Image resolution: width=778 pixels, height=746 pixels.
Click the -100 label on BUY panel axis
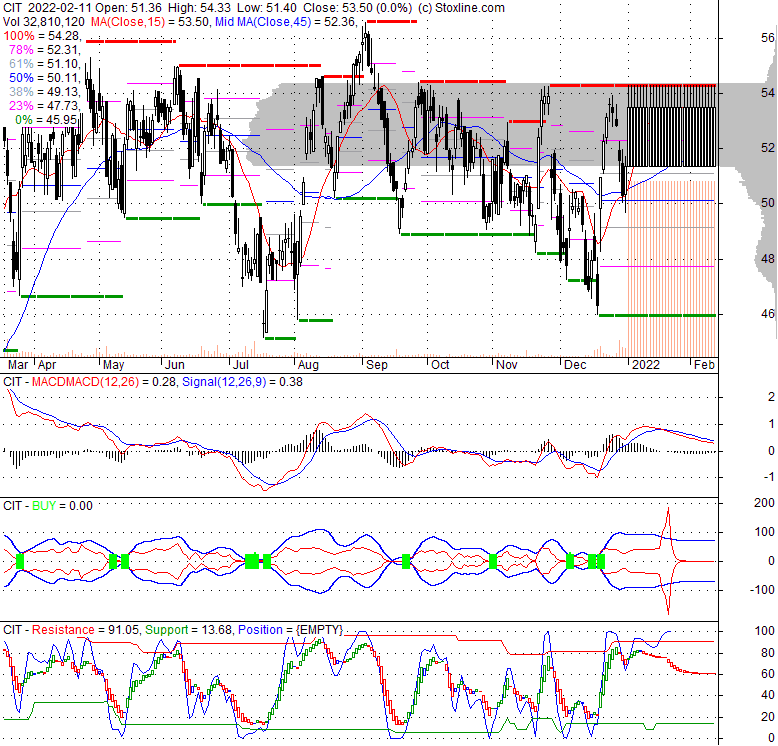click(762, 590)
